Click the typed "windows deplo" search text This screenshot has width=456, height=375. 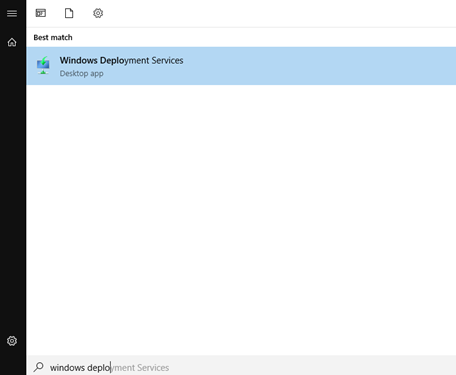point(80,367)
